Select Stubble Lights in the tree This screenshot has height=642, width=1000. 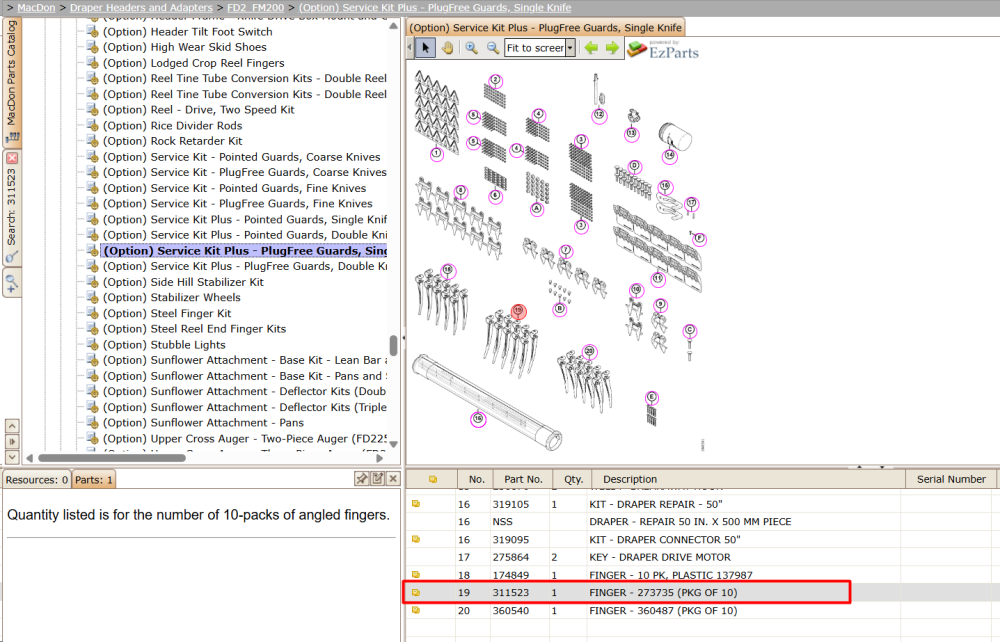click(x=188, y=344)
